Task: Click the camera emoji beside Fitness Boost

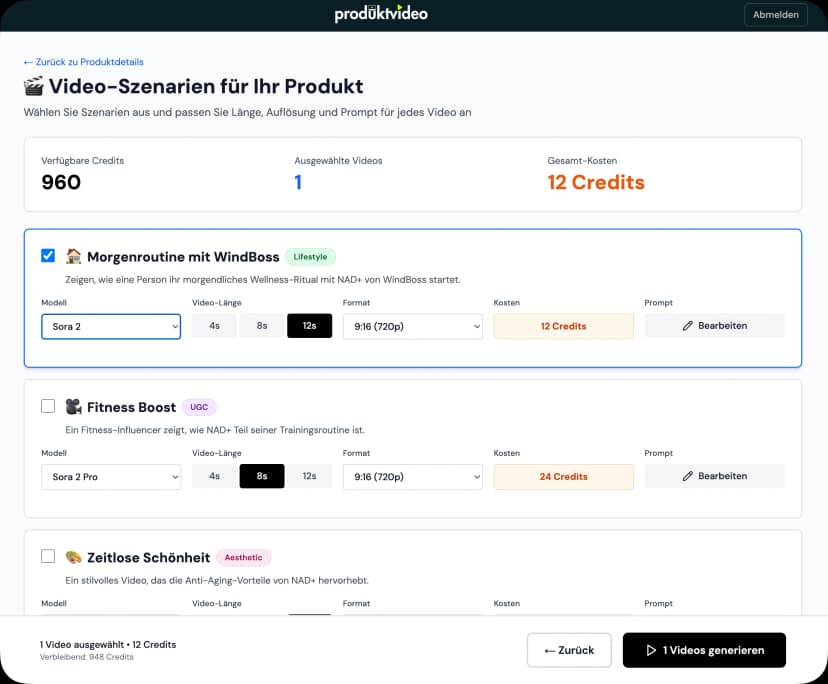Action: click(x=73, y=407)
